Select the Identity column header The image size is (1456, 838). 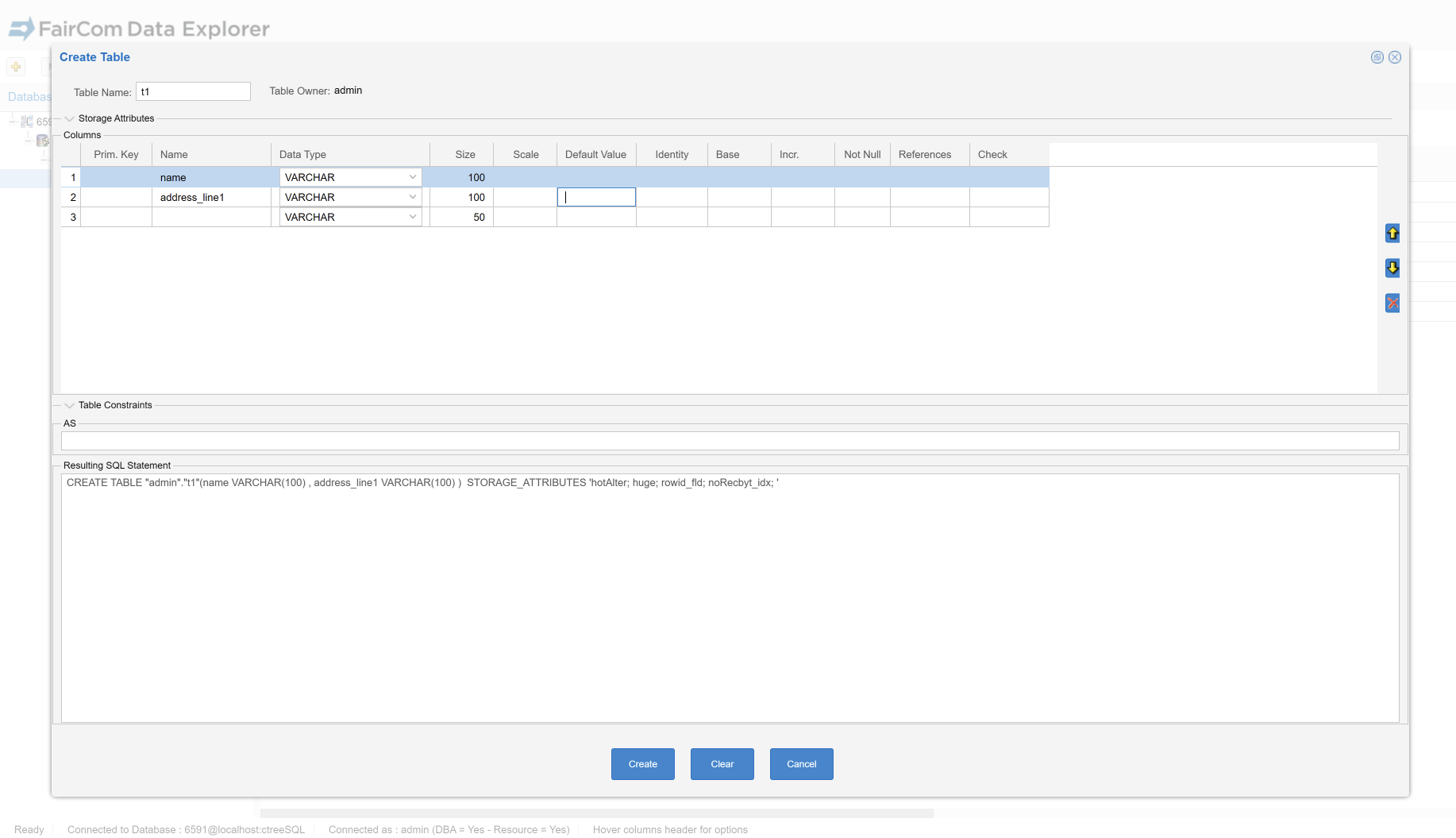(672, 155)
